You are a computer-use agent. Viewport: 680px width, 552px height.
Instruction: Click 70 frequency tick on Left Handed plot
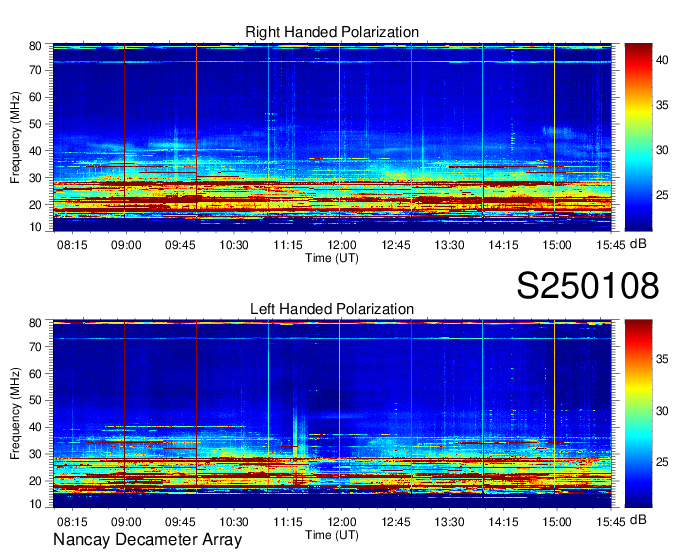point(35,347)
